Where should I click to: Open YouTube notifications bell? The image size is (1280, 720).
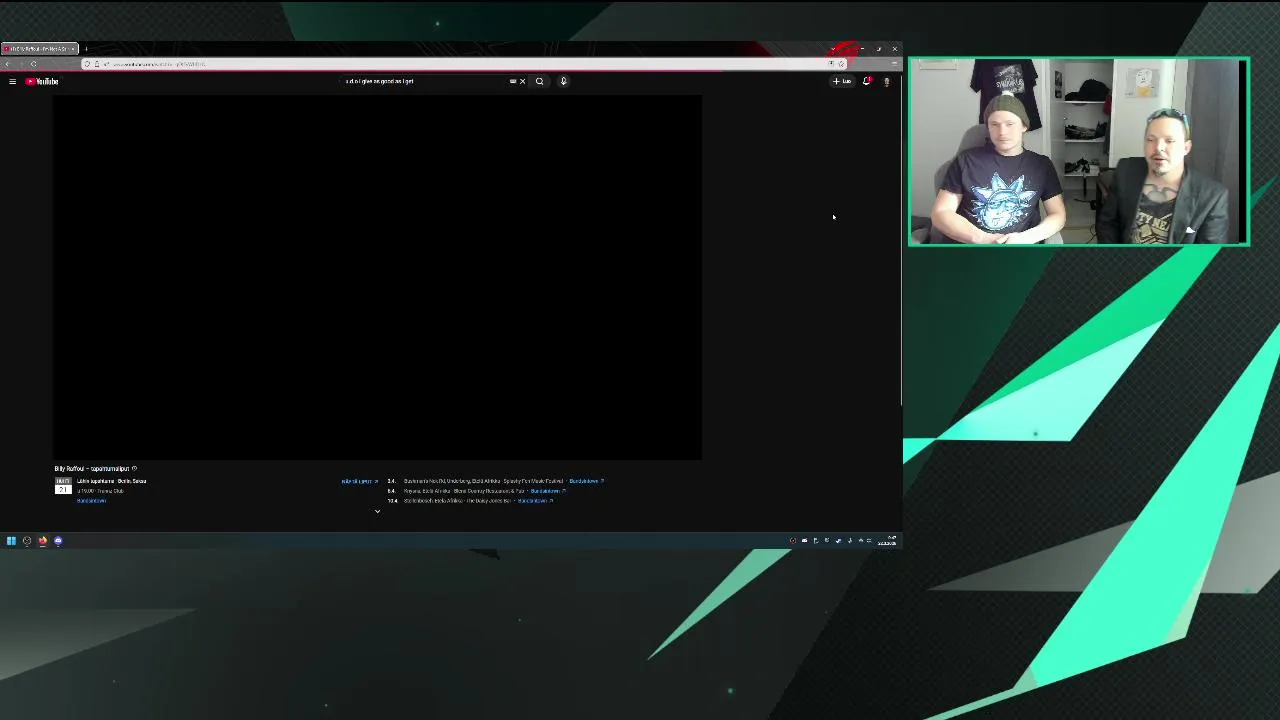point(866,81)
